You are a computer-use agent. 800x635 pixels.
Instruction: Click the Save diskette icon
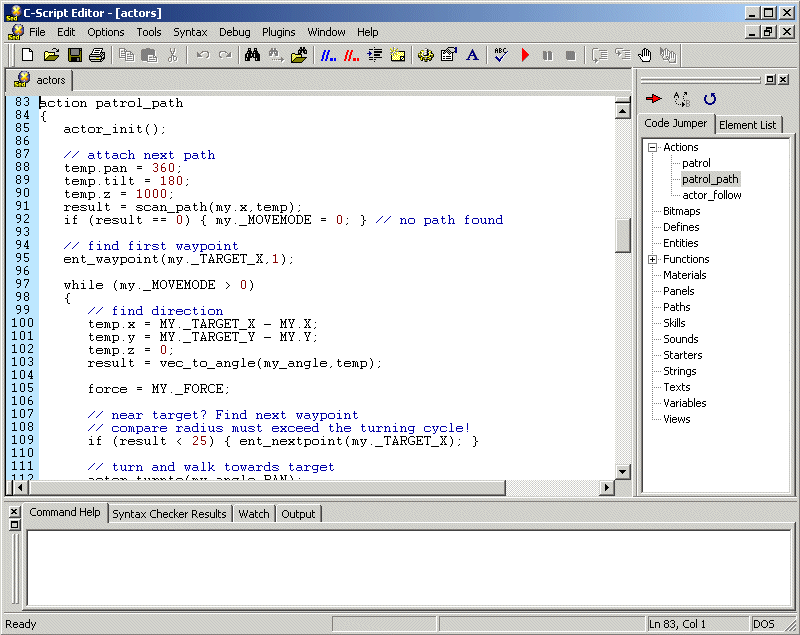74,55
